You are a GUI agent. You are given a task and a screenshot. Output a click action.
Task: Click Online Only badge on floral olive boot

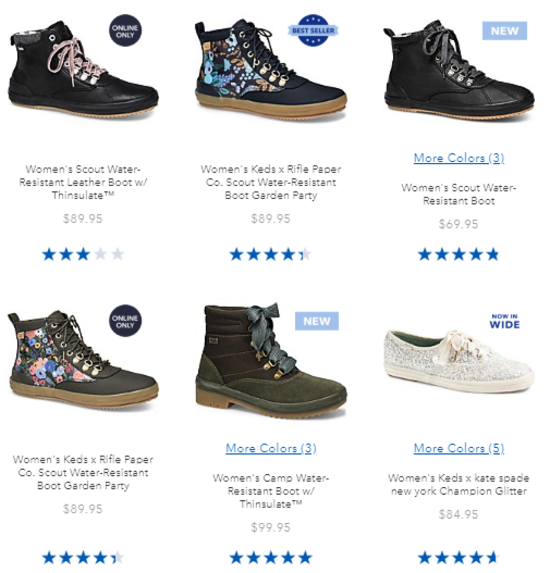(125, 321)
